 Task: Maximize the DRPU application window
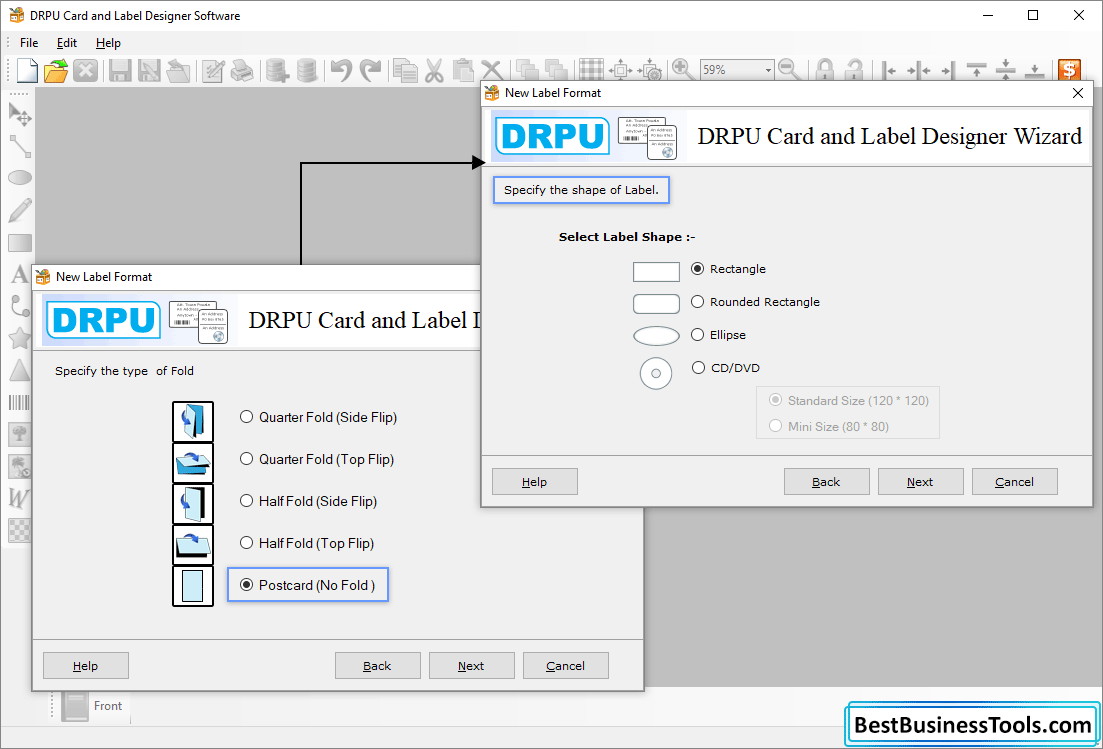pos(1033,15)
